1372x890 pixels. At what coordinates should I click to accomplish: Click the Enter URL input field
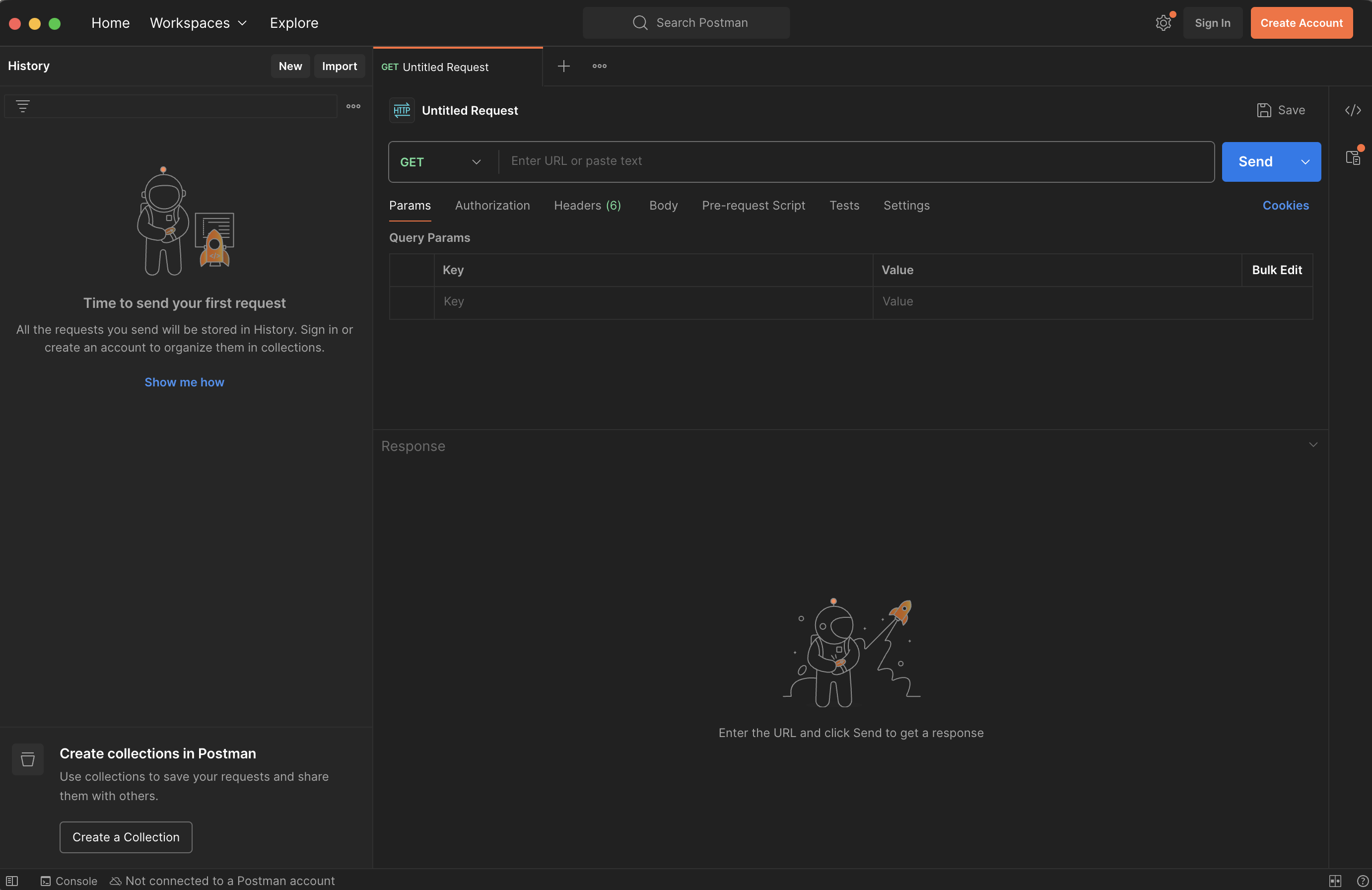856,161
